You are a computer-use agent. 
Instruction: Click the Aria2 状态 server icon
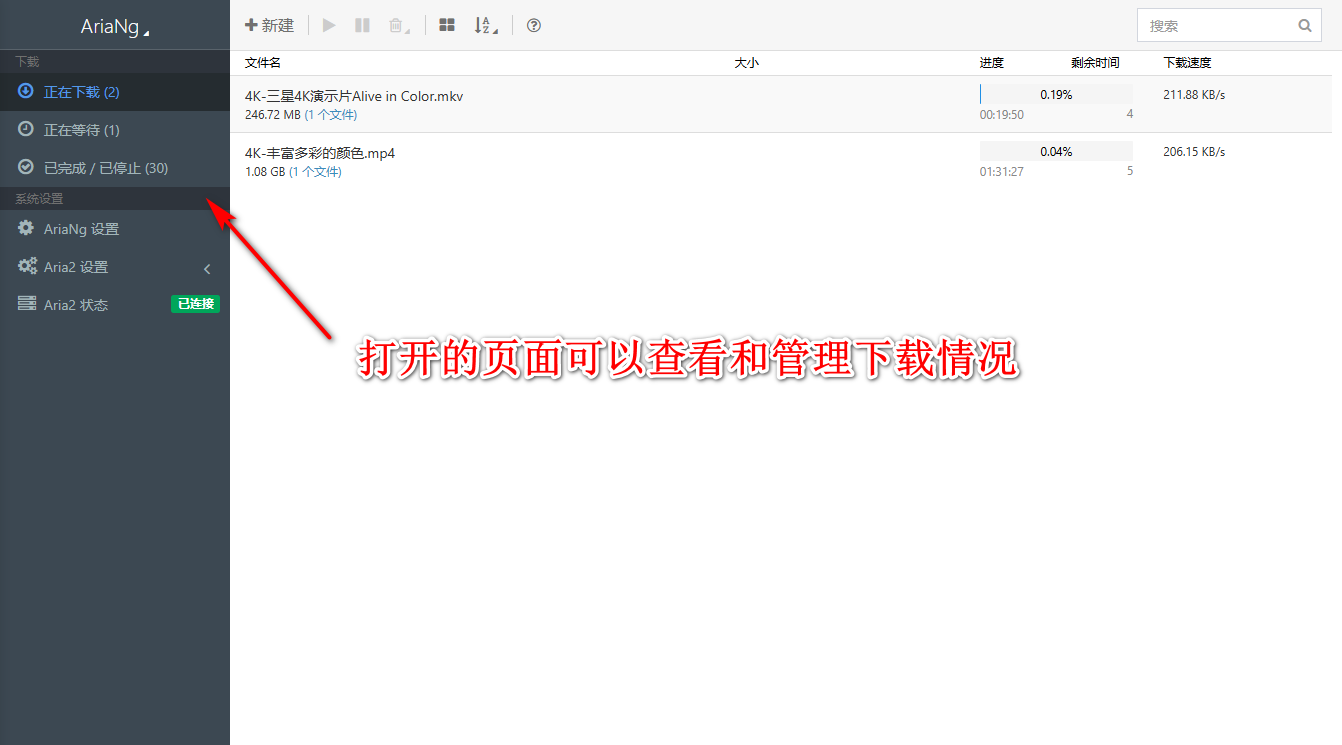tap(27, 304)
